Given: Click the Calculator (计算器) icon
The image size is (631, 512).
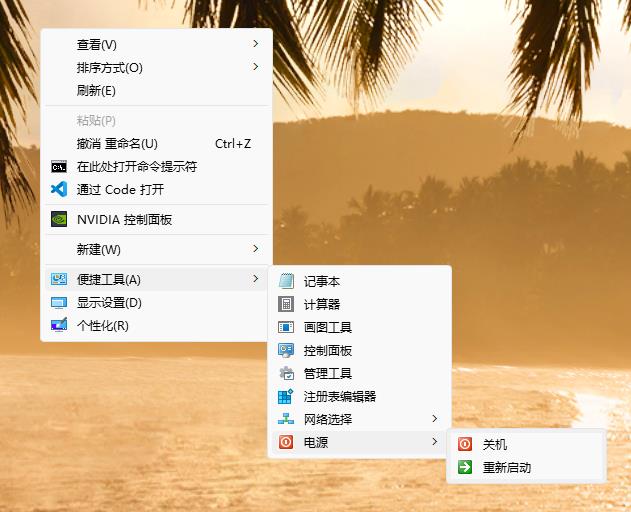Looking at the screenshot, I should tap(286, 305).
